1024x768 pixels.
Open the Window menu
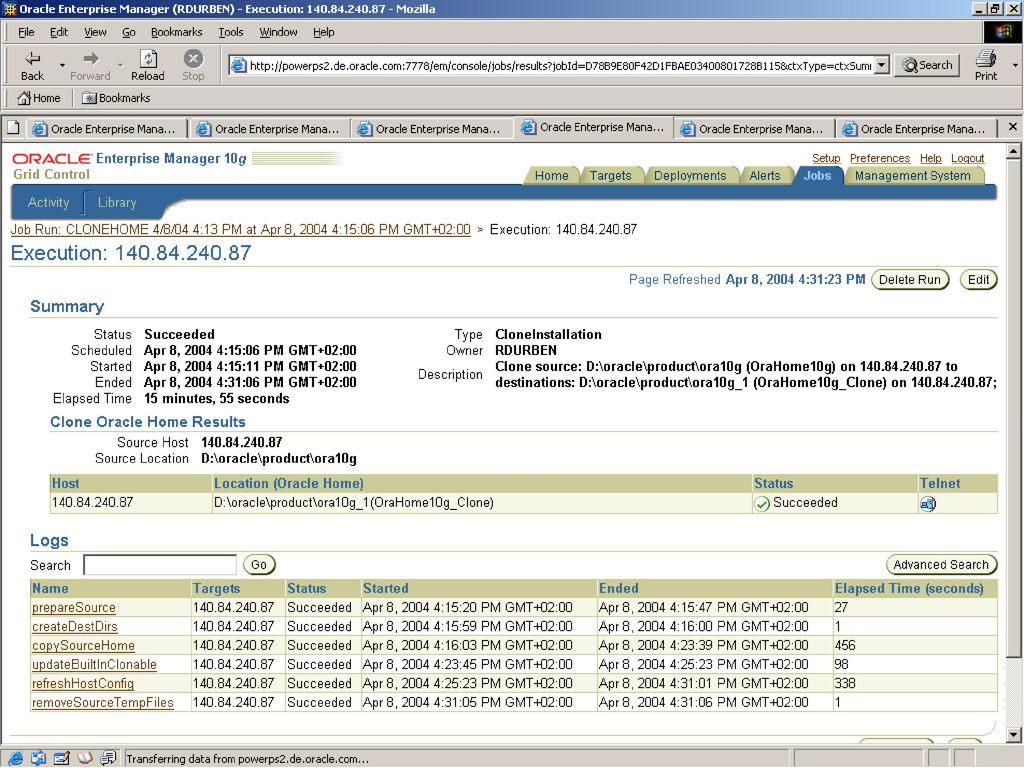278,32
